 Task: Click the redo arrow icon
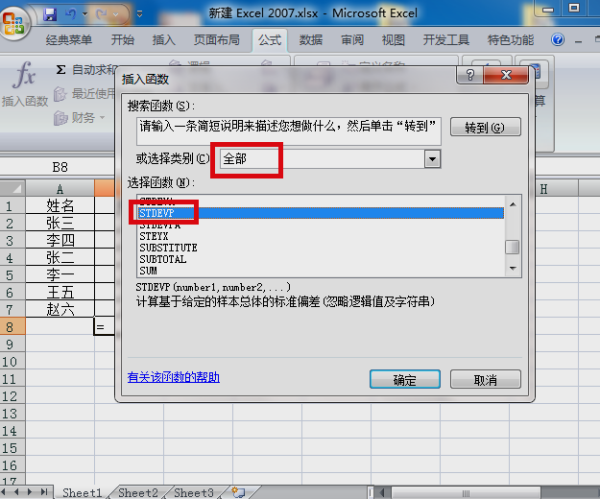[x=102, y=15]
